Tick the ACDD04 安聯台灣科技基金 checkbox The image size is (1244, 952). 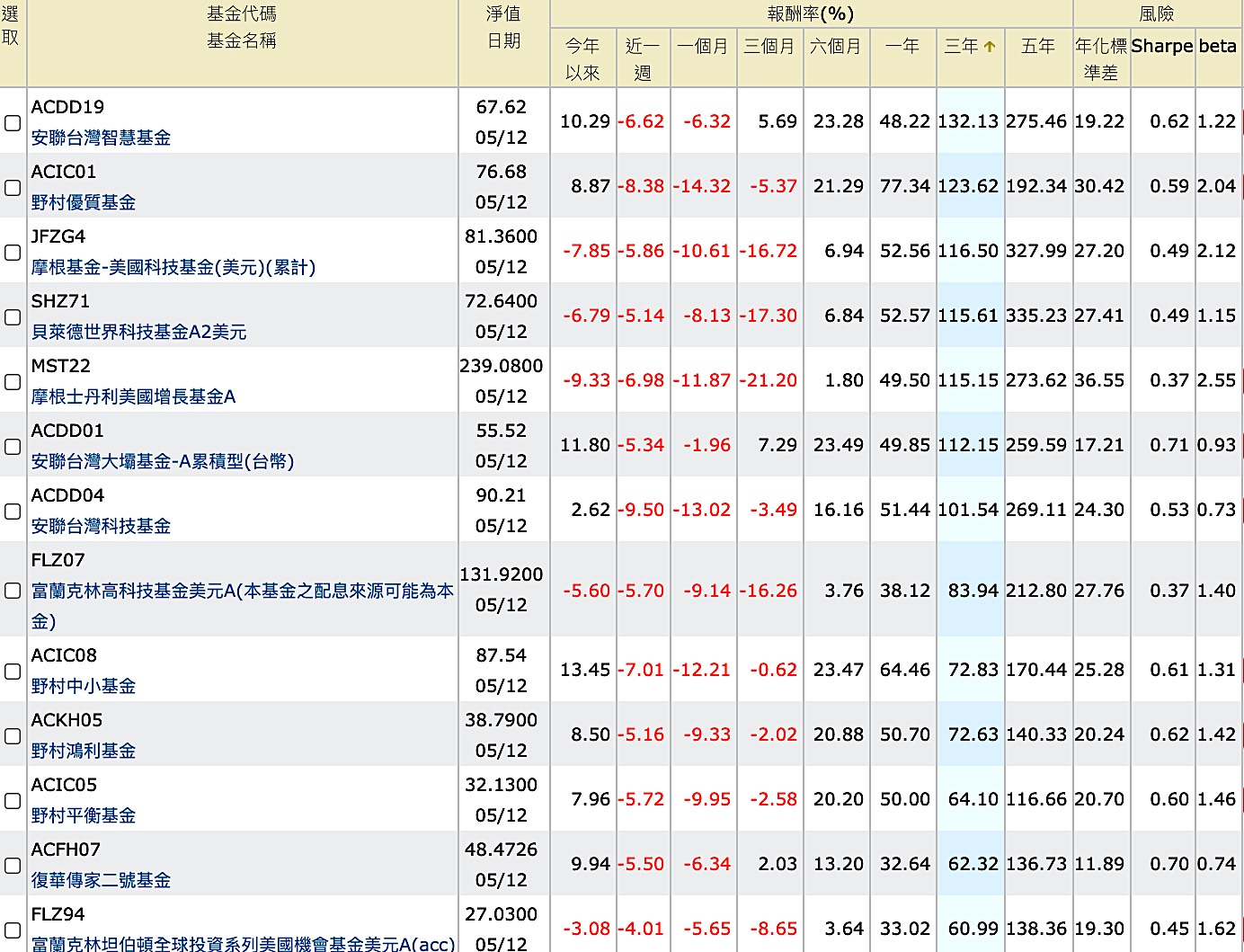pyautogui.click(x=13, y=511)
